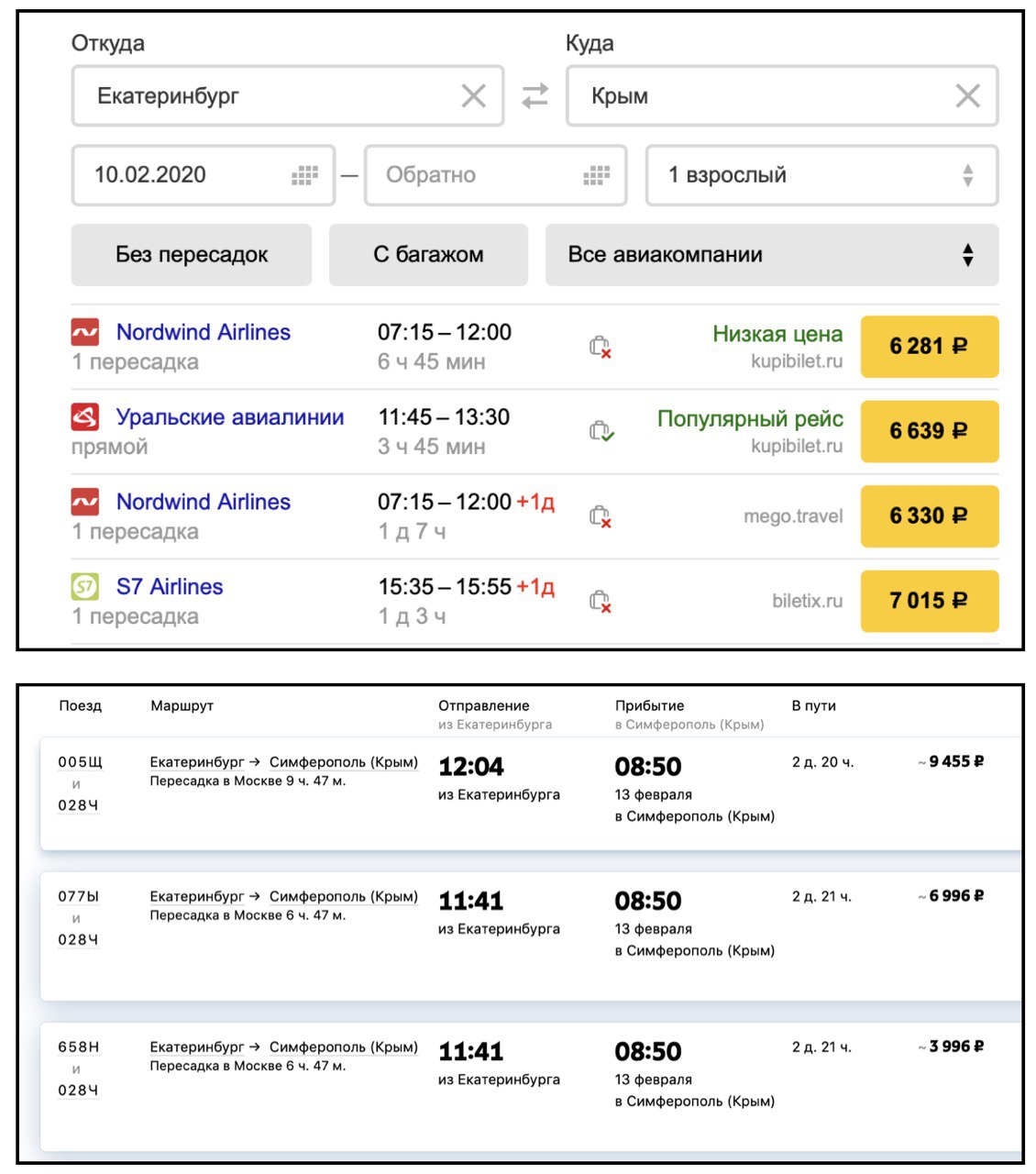Click flight time 11:45 – 13:30
Viewport: 1036px width, 1174px height.
444,417
